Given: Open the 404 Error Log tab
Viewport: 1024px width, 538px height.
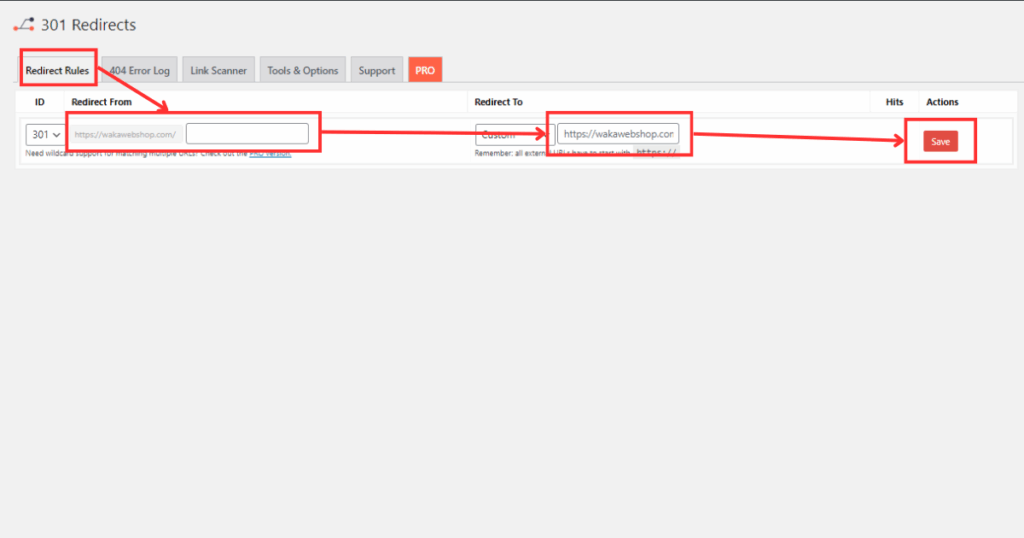Looking at the screenshot, I should point(140,71).
